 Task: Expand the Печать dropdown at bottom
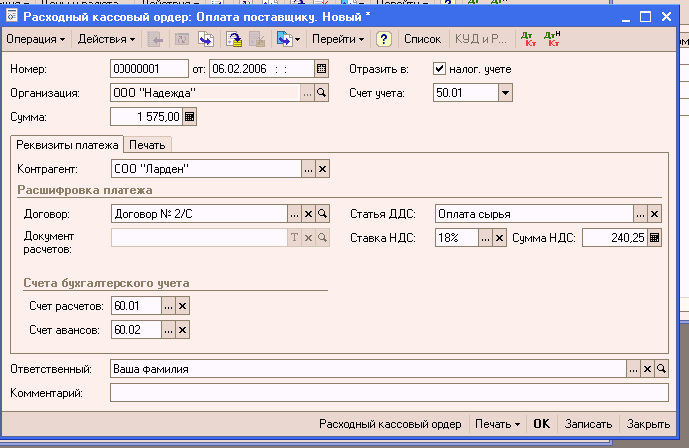click(498, 424)
